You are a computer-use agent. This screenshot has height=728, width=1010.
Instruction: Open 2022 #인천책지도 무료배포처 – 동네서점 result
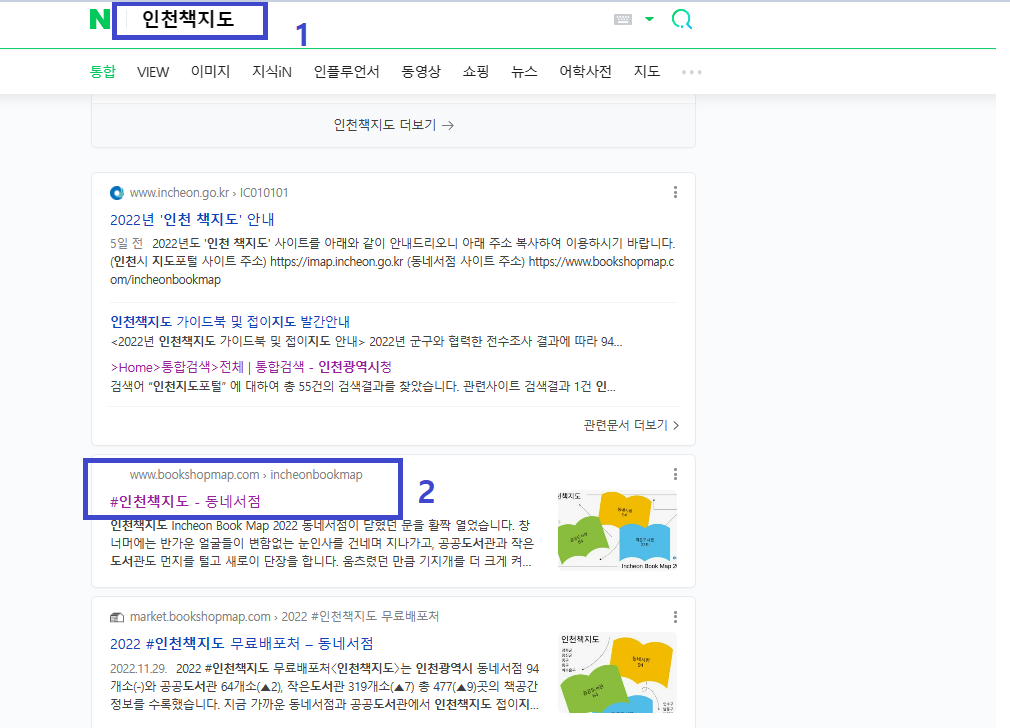tap(242, 644)
